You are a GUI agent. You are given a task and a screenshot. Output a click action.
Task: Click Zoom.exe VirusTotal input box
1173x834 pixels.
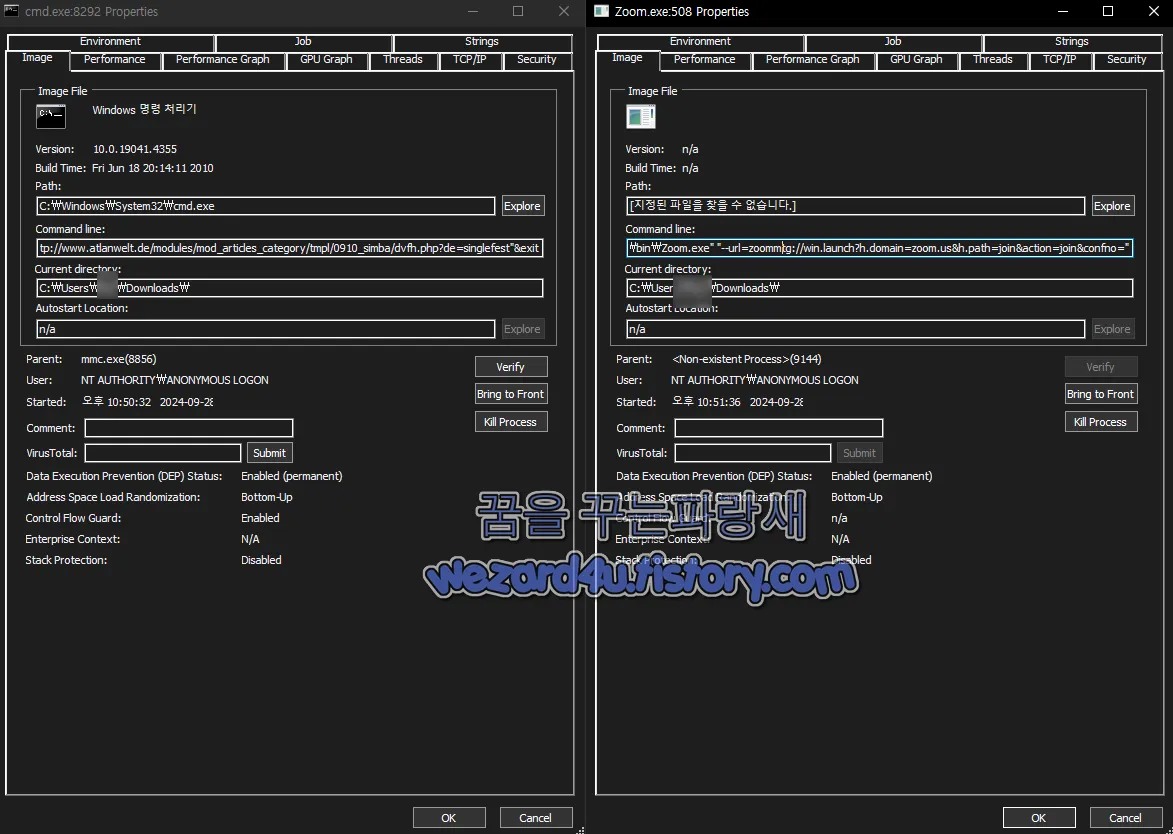click(753, 453)
